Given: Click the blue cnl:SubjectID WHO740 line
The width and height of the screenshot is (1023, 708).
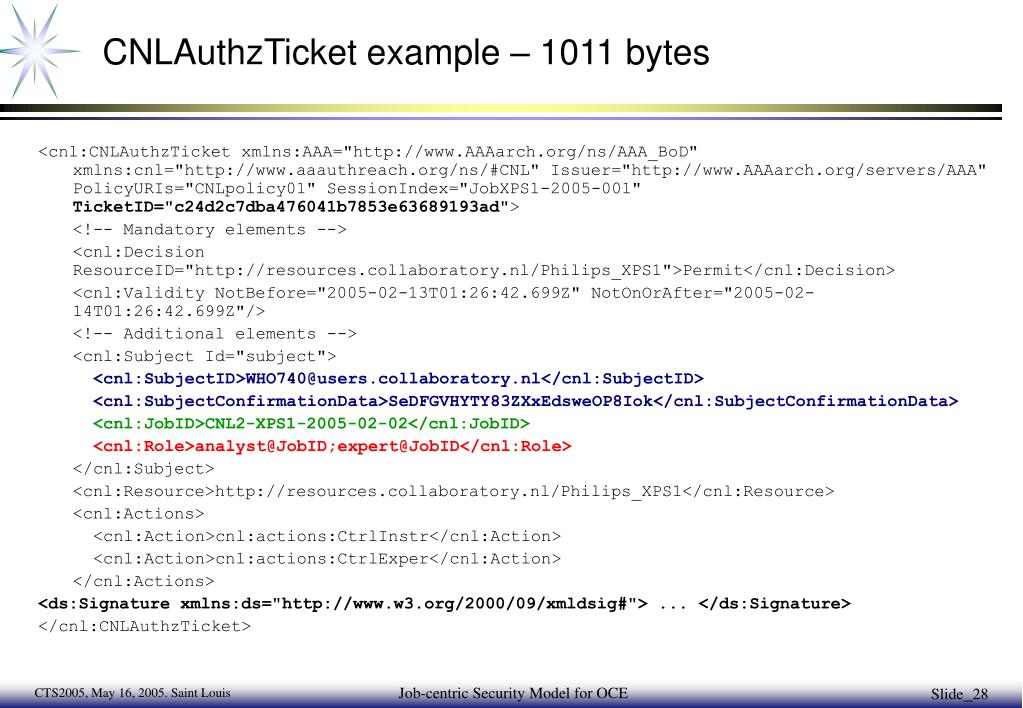Looking at the screenshot, I should click(399, 379).
